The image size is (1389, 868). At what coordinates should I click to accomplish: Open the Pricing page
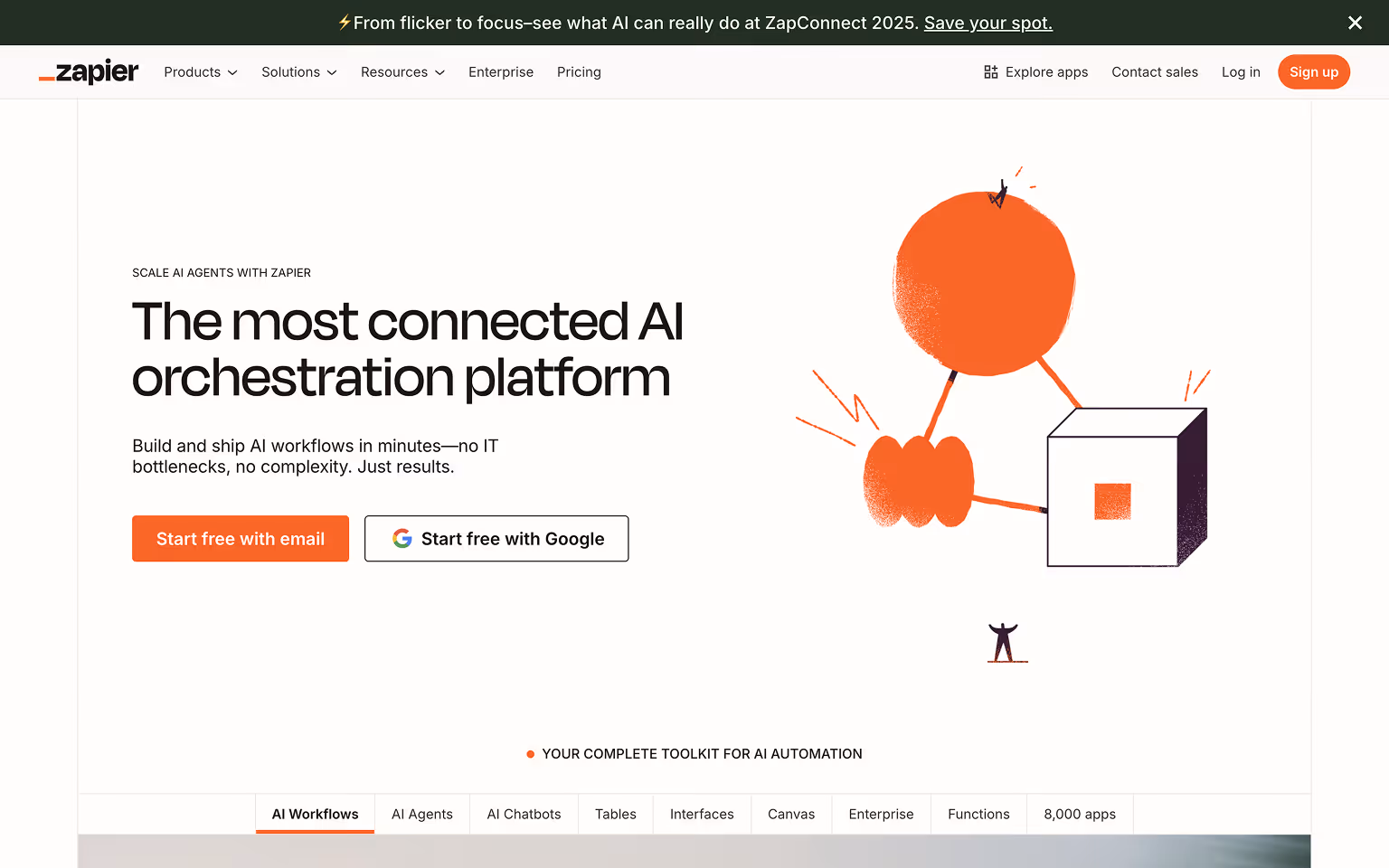579,71
